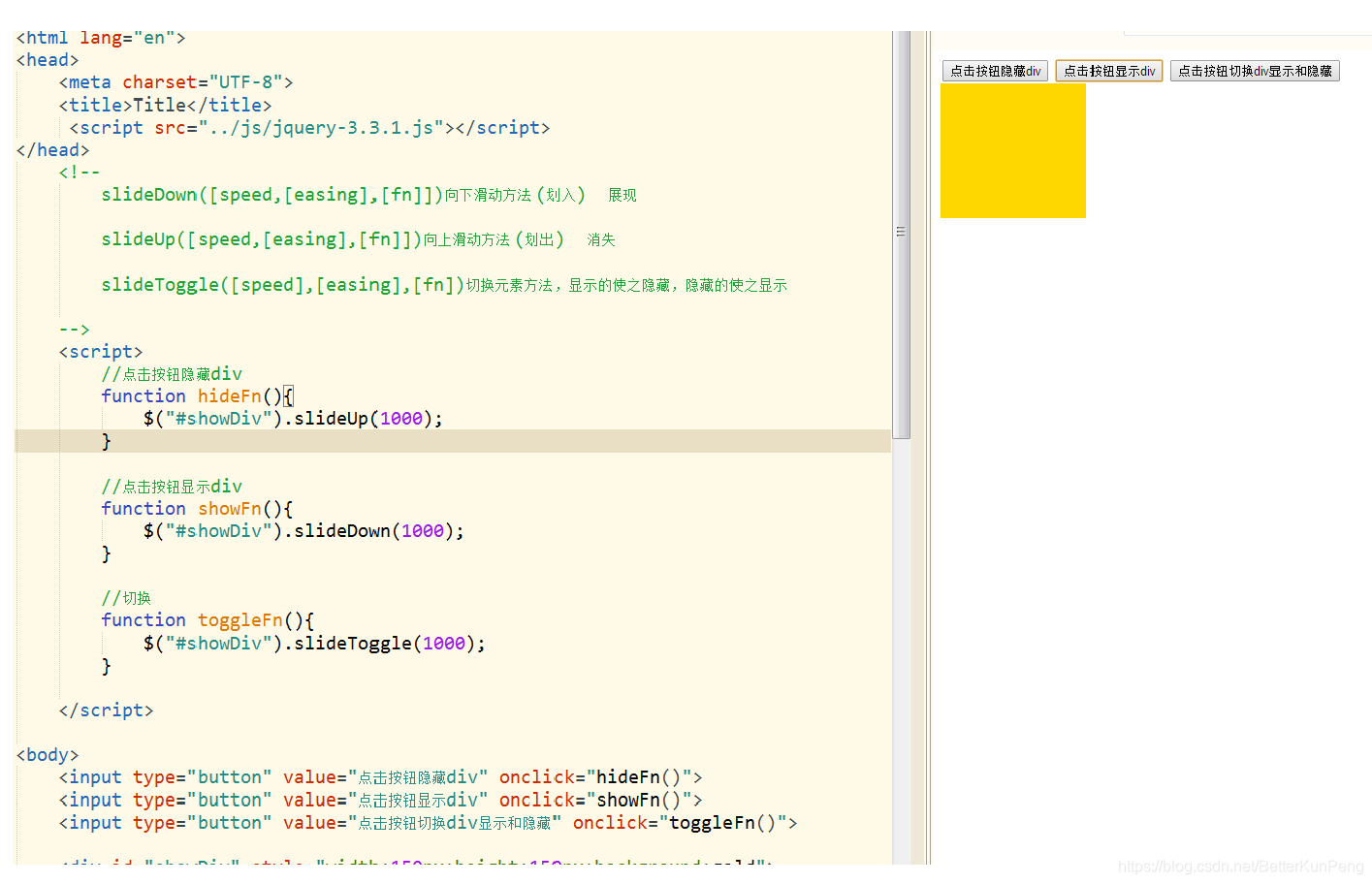Click the opening '<body>' tag
This screenshot has height=884, width=1372.
tap(48, 755)
